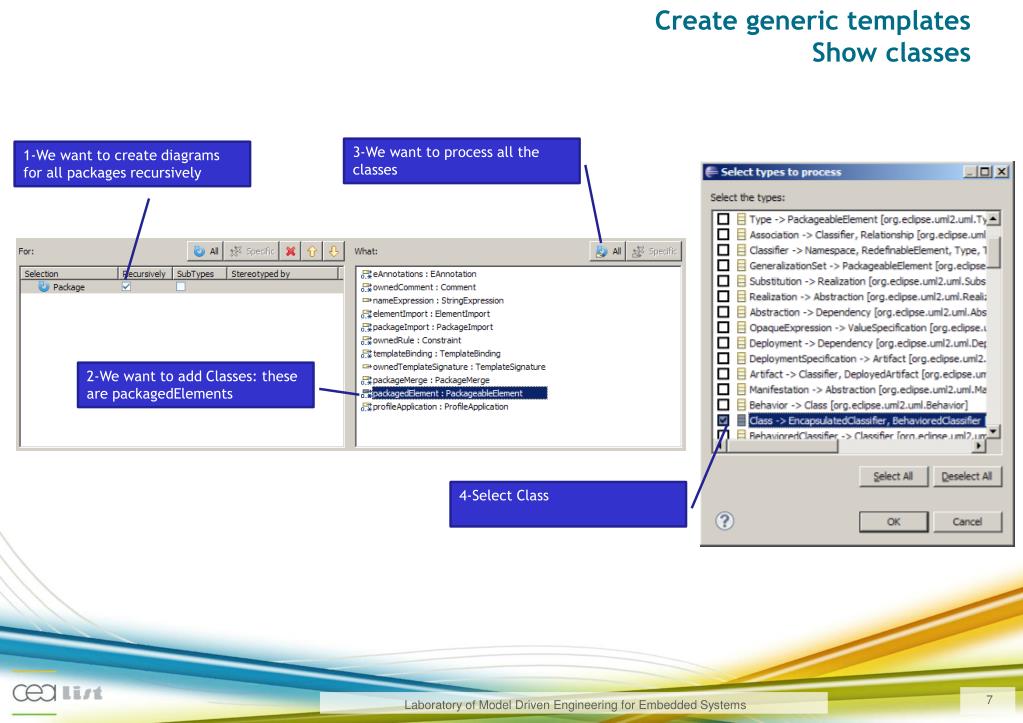This screenshot has height=723, width=1023.
Task: Click the Specific button in the For toolbar
Action: pos(252,251)
